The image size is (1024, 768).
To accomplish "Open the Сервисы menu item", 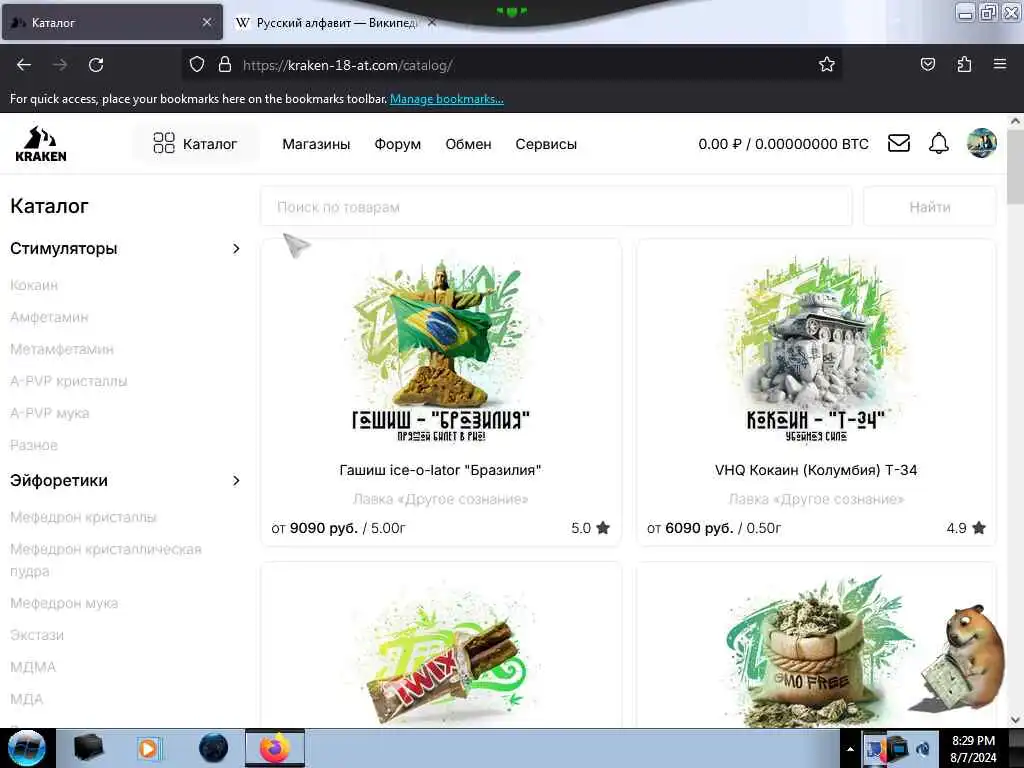I will pos(546,144).
